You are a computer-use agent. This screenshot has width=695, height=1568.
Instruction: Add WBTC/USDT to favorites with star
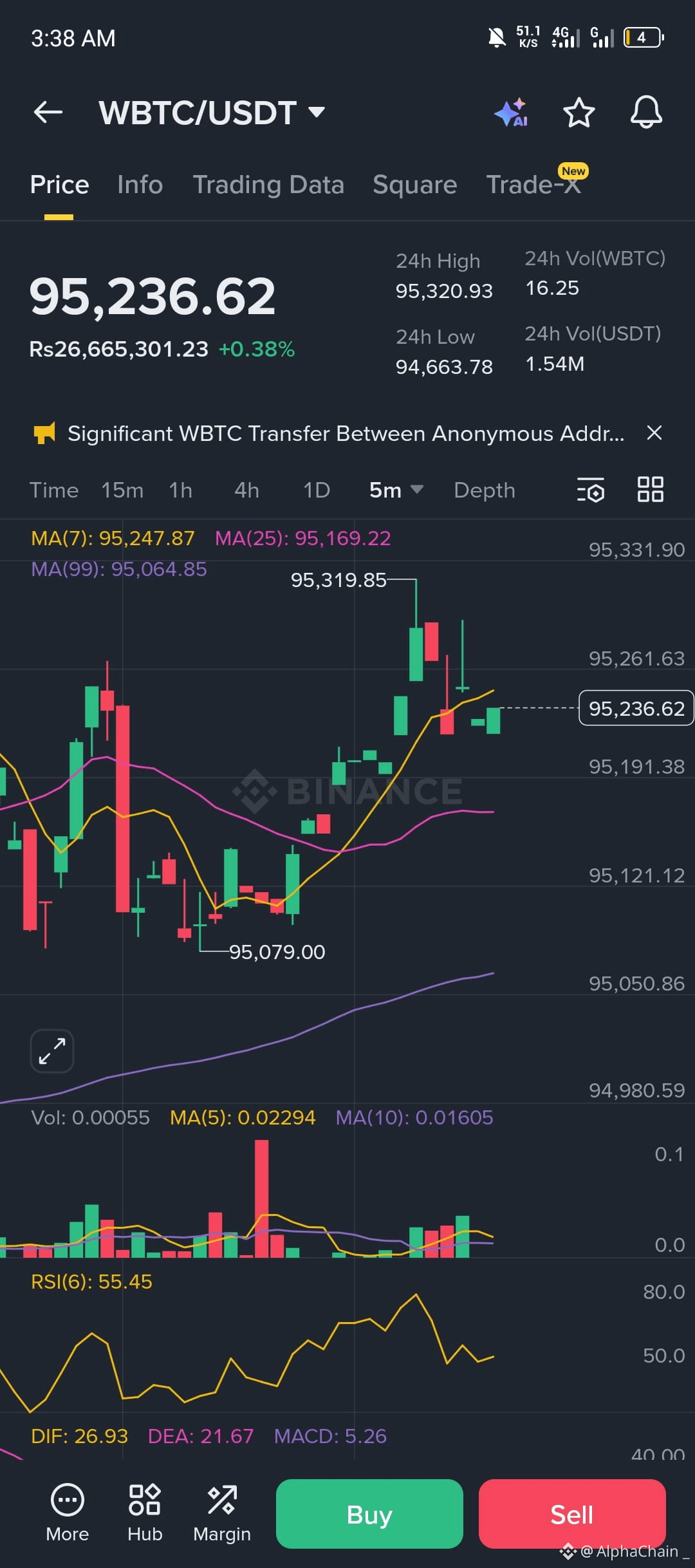[x=579, y=112]
